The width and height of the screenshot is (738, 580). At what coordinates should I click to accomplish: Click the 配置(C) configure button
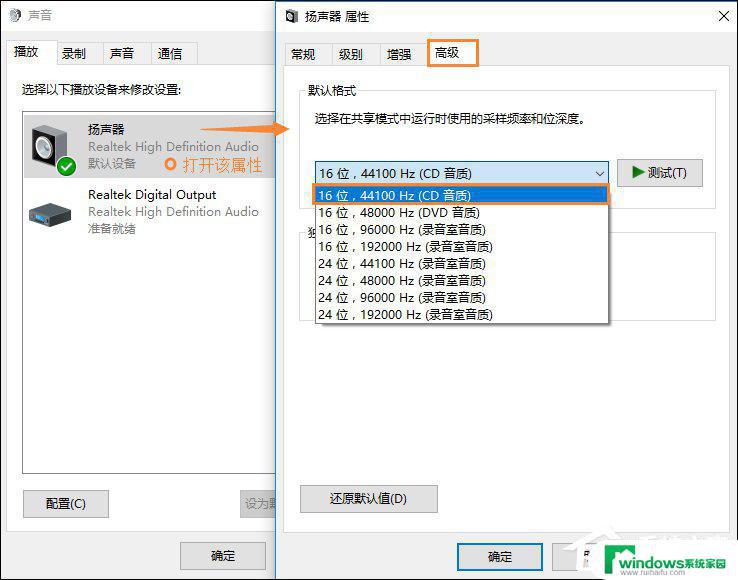[66, 504]
